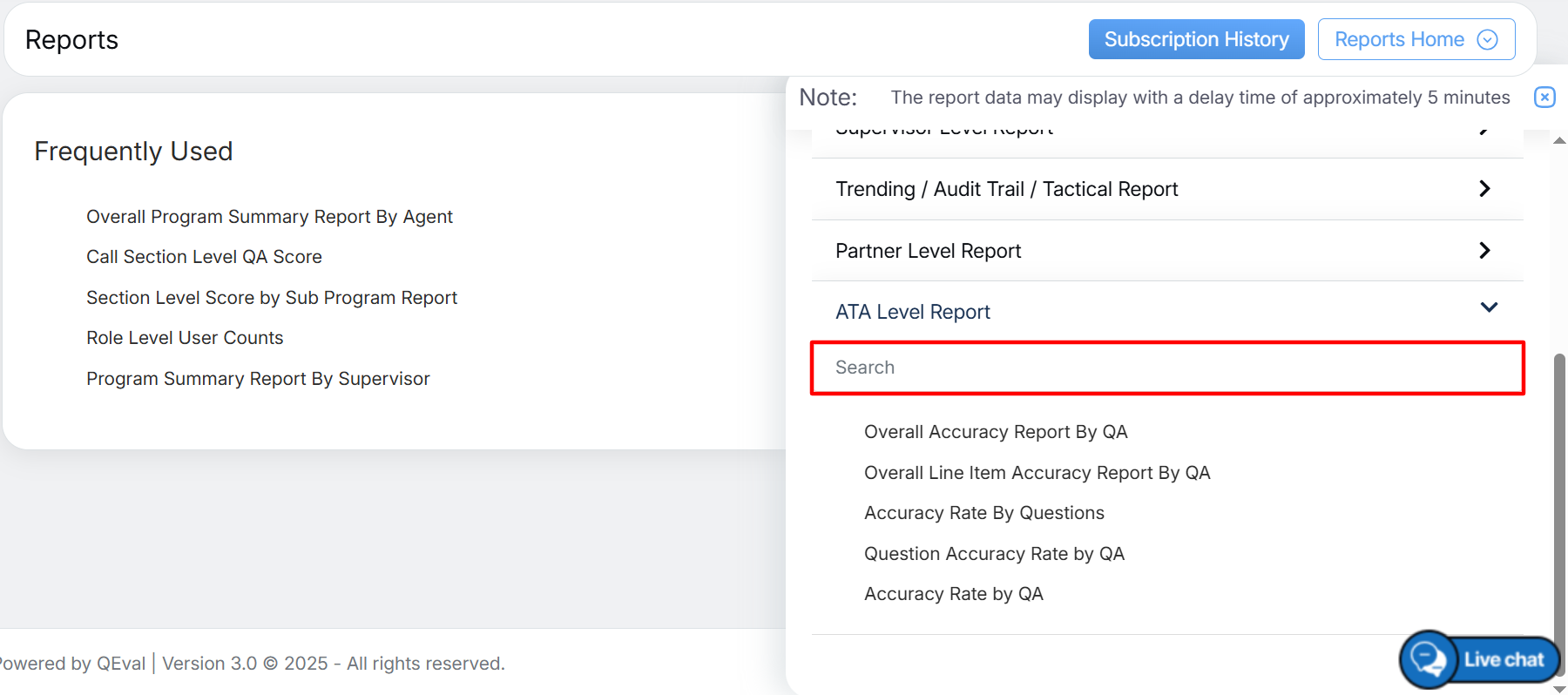The width and height of the screenshot is (1568, 695).
Task: Open Overall Accuracy Report By QA
Action: tap(996, 432)
